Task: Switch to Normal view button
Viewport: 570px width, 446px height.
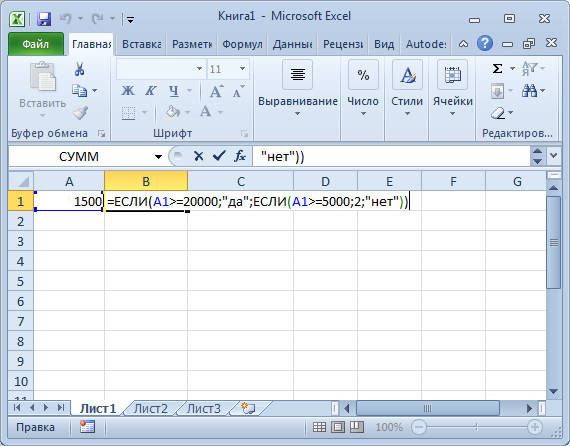Action: tap(319, 427)
